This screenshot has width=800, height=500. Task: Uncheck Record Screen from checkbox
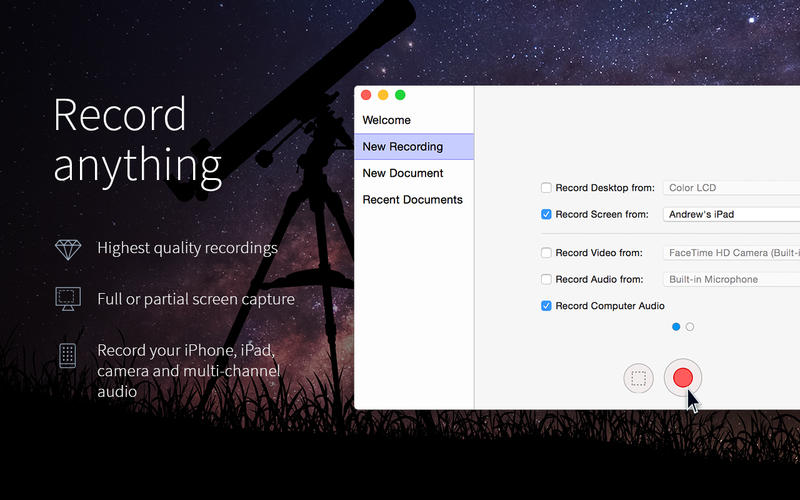click(546, 214)
